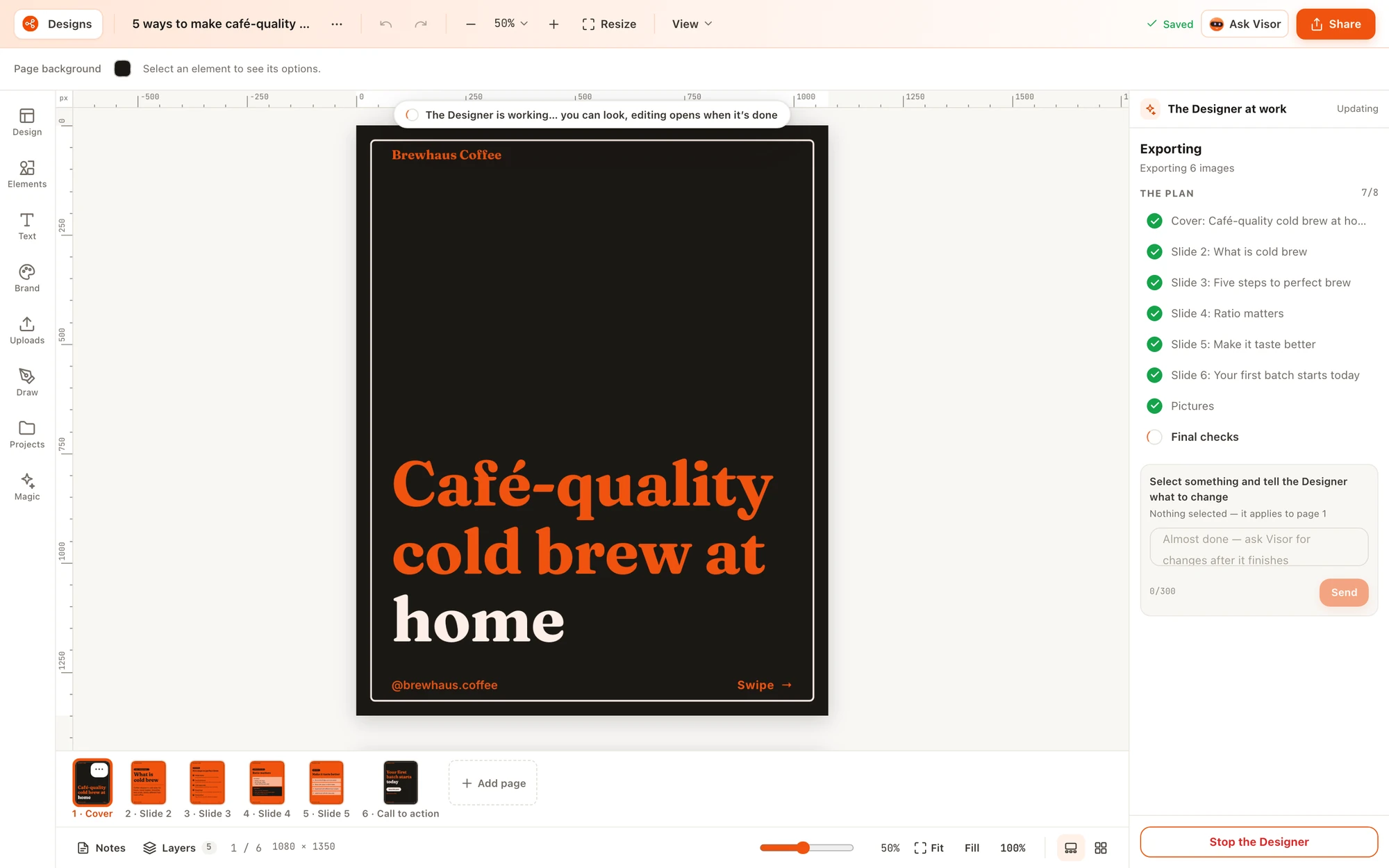
Task: Click the Share button
Action: click(1336, 24)
